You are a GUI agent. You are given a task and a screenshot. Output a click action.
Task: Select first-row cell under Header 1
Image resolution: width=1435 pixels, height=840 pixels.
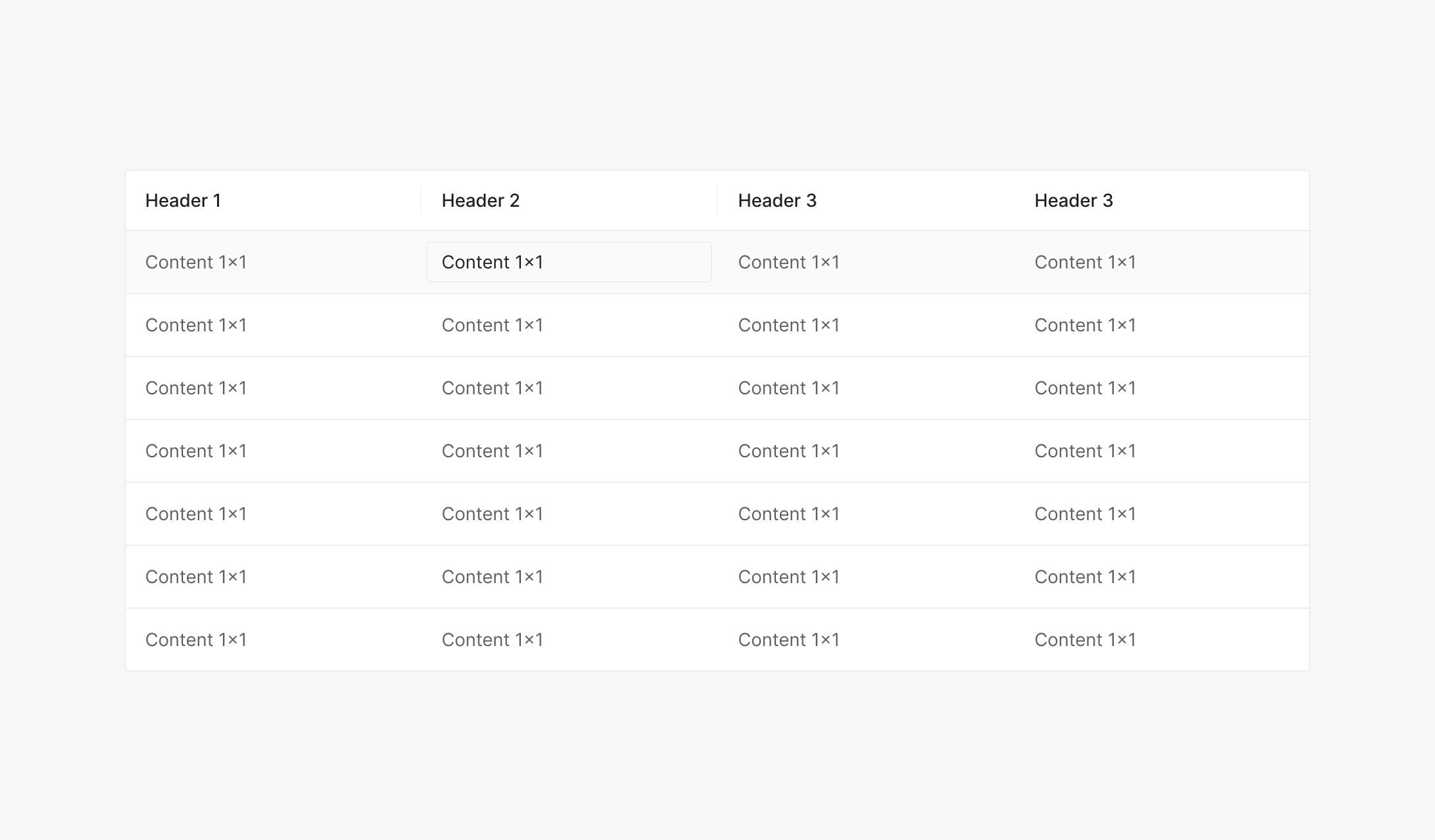click(196, 262)
